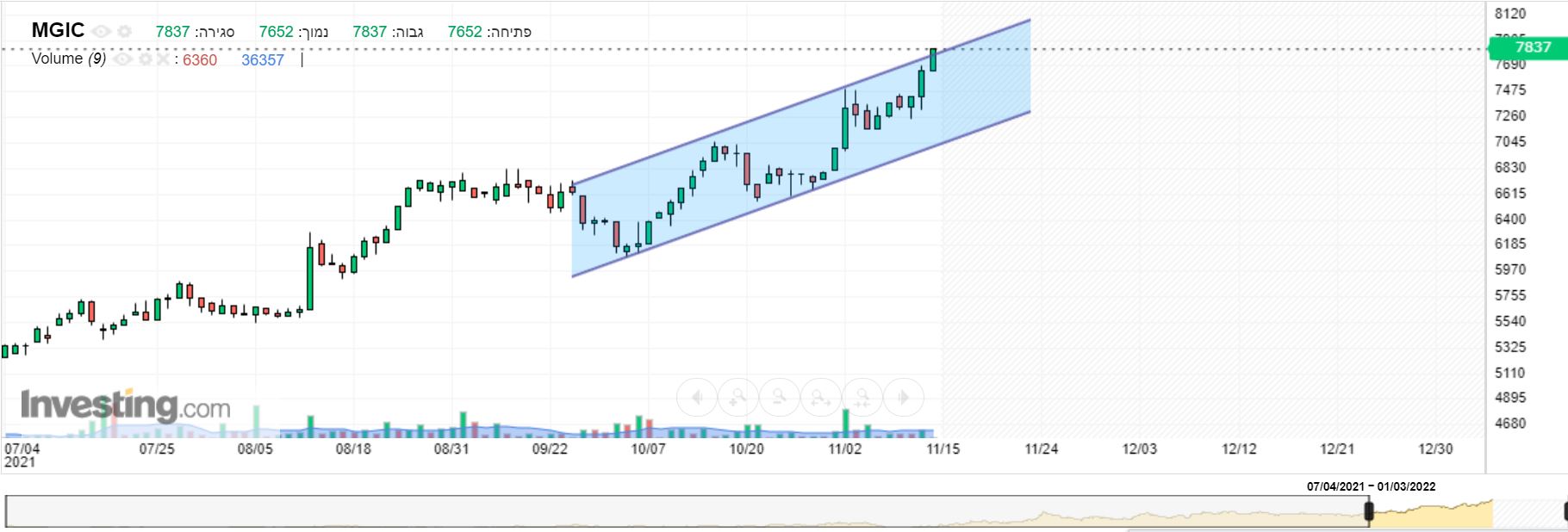Open MGIC series settings gear
1568x532 pixels.
pyautogui.click(x=125, y=32)
